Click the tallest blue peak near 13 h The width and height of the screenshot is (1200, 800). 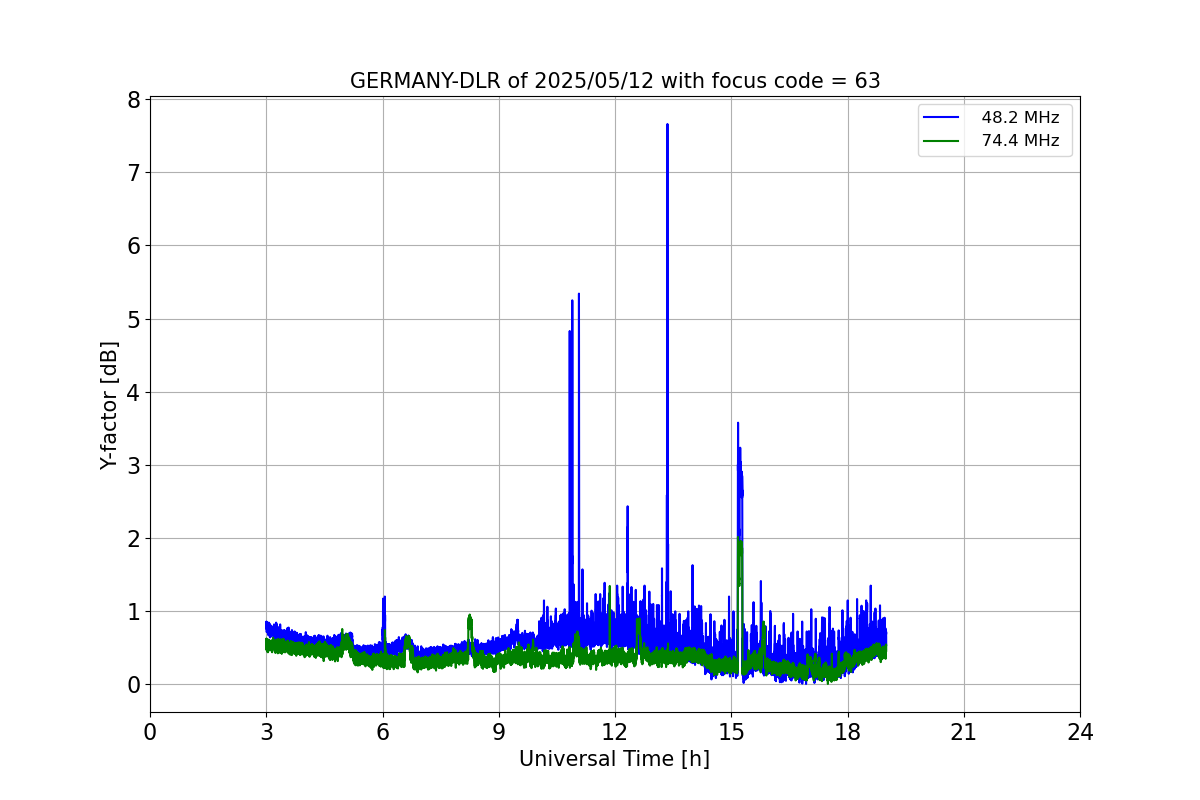(x=667, y=126)
